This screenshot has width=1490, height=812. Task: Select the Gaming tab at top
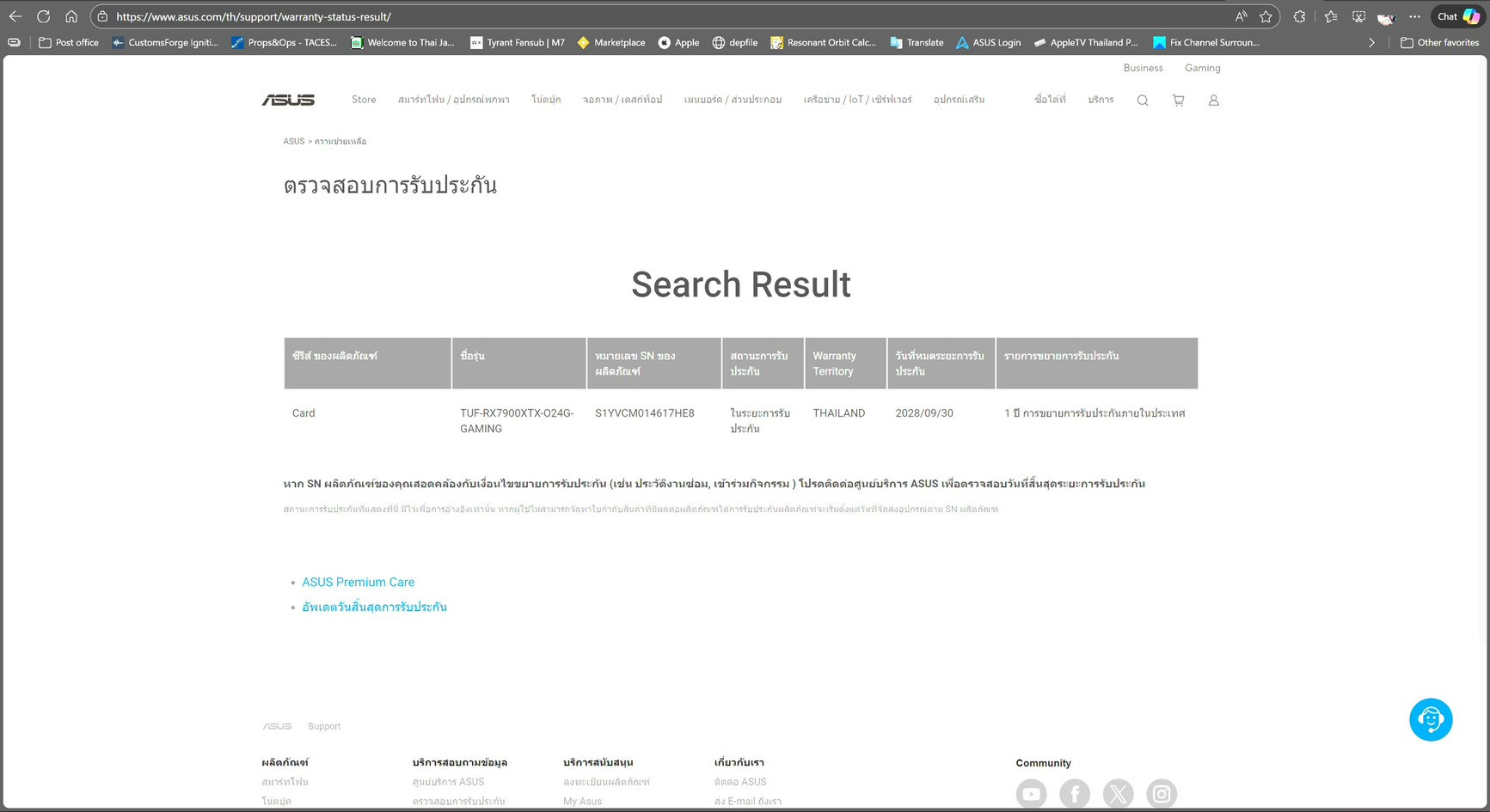[1202, 68]
